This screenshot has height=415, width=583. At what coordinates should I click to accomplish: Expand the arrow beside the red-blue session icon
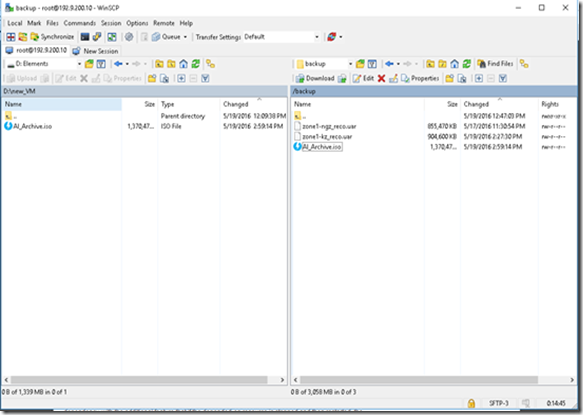click(x=341, y=37)
